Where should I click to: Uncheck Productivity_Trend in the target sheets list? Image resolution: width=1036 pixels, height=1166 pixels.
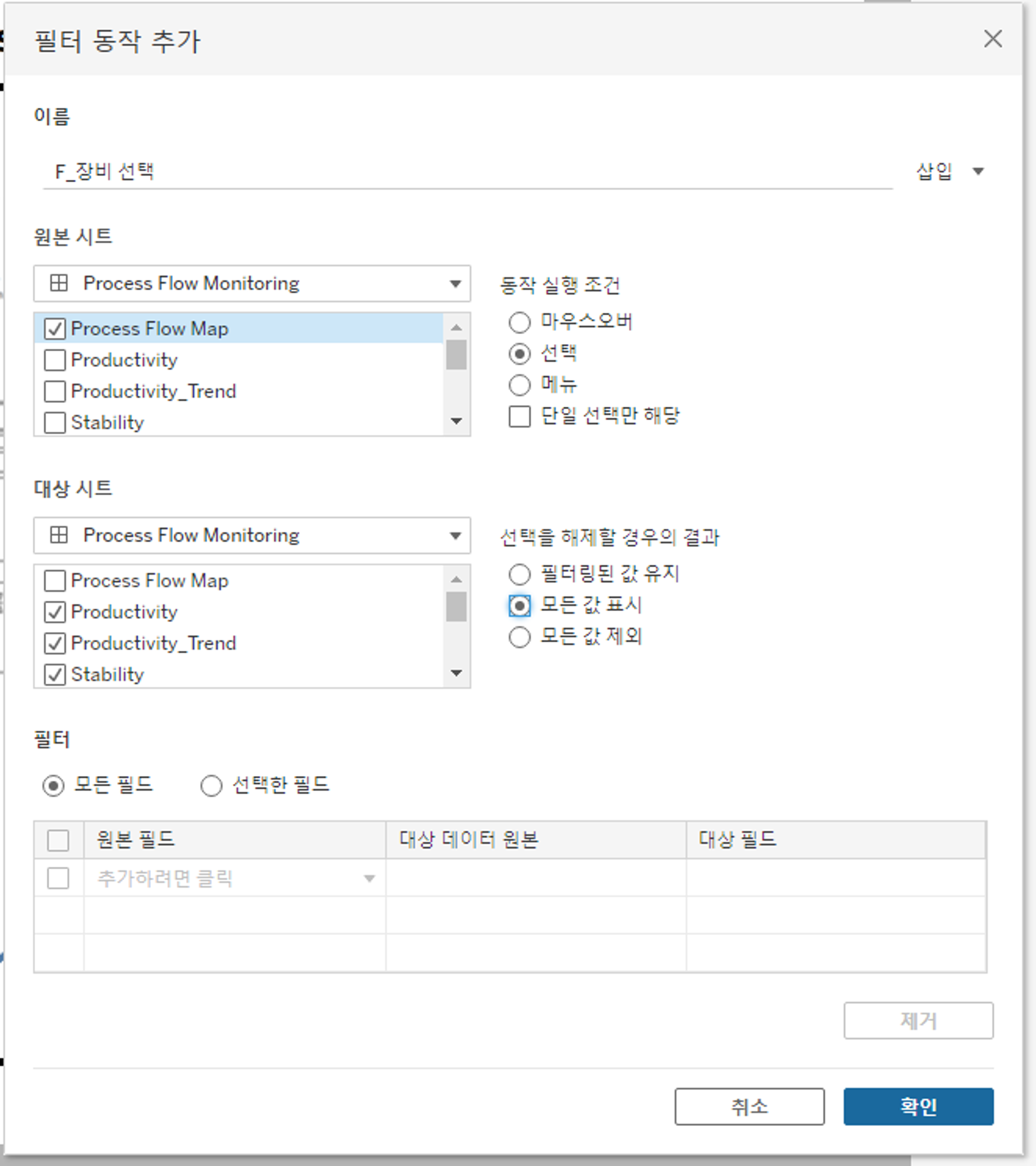(55, 643)
